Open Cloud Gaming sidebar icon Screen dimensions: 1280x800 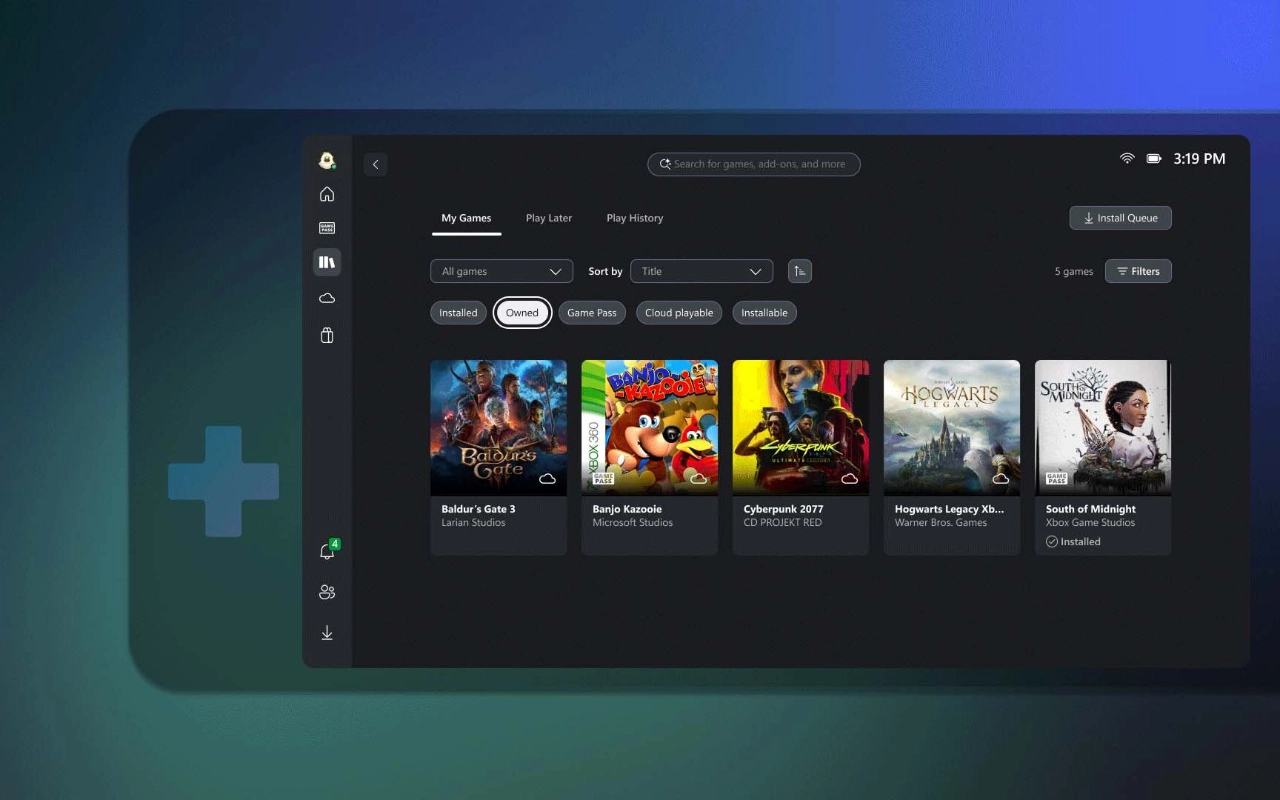[x=327, y=298]
